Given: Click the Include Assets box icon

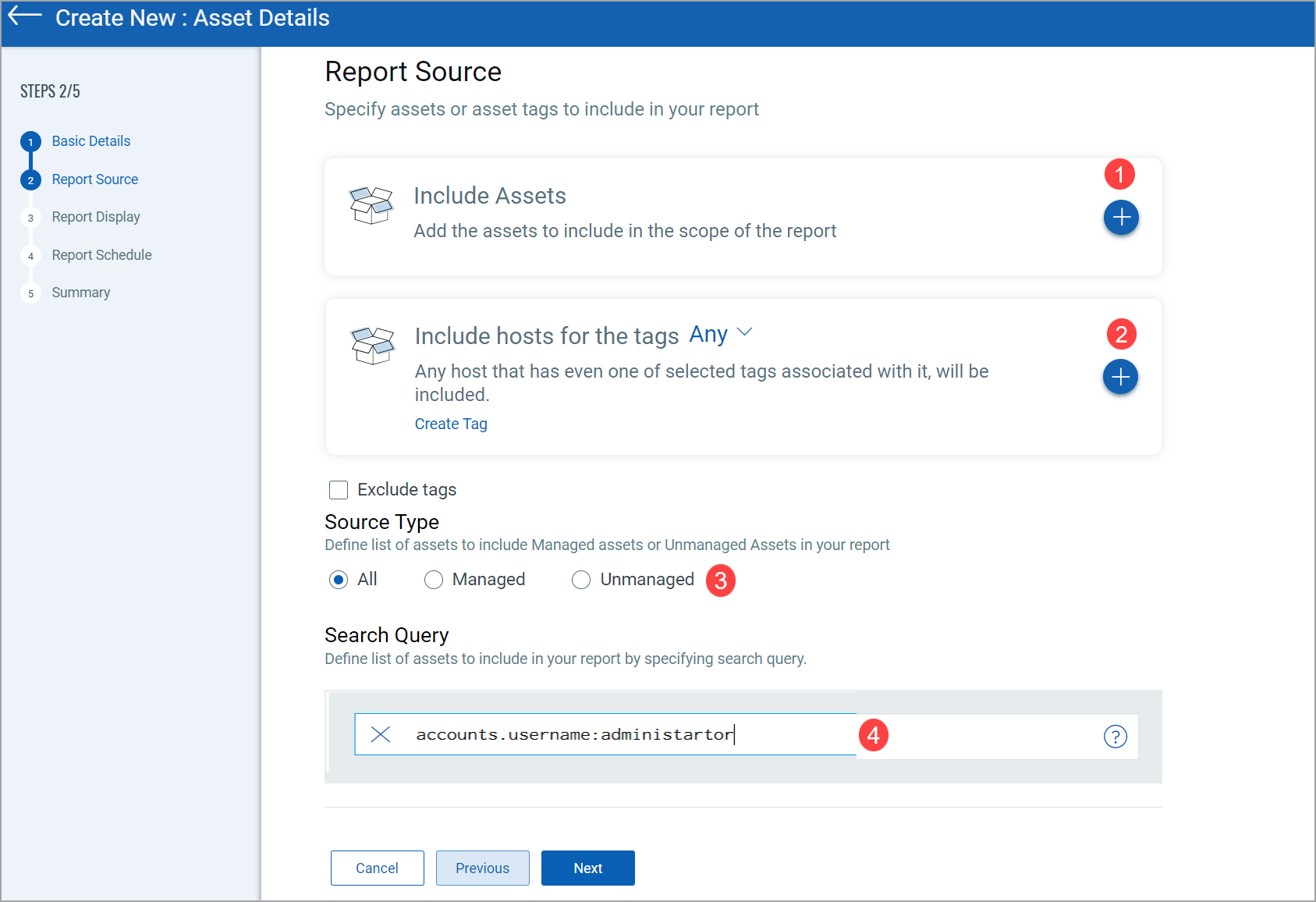Looking at the screenshot, I should coord(372,205).
